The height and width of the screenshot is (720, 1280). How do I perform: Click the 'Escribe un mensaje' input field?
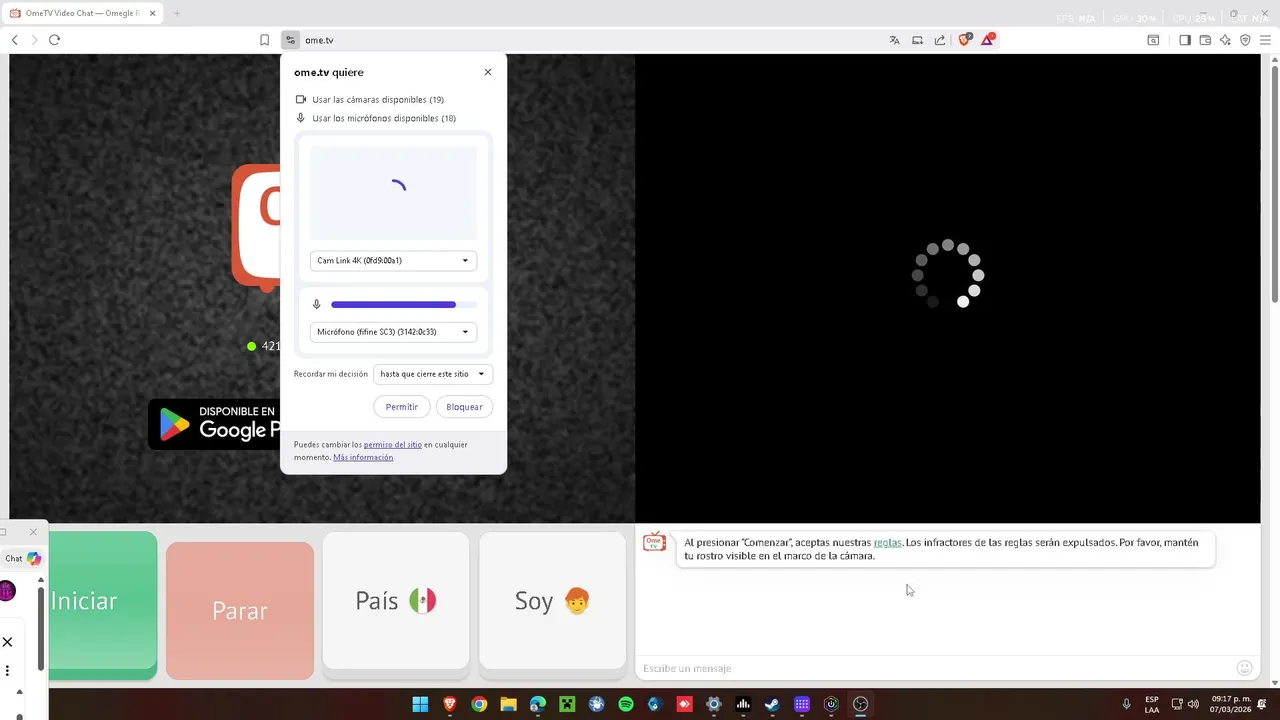coord(935,668)
